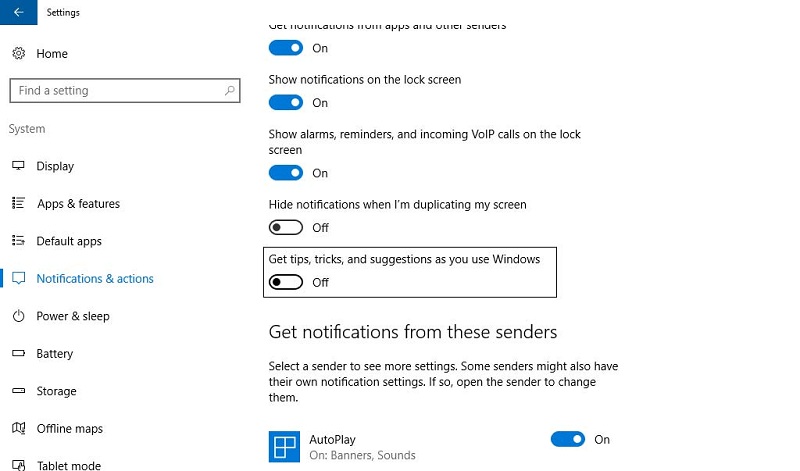This screenshot has height=471, width=800.
Task: Toggle alarms, reminders, and VoIP calls switch
Action: point(286,173)
